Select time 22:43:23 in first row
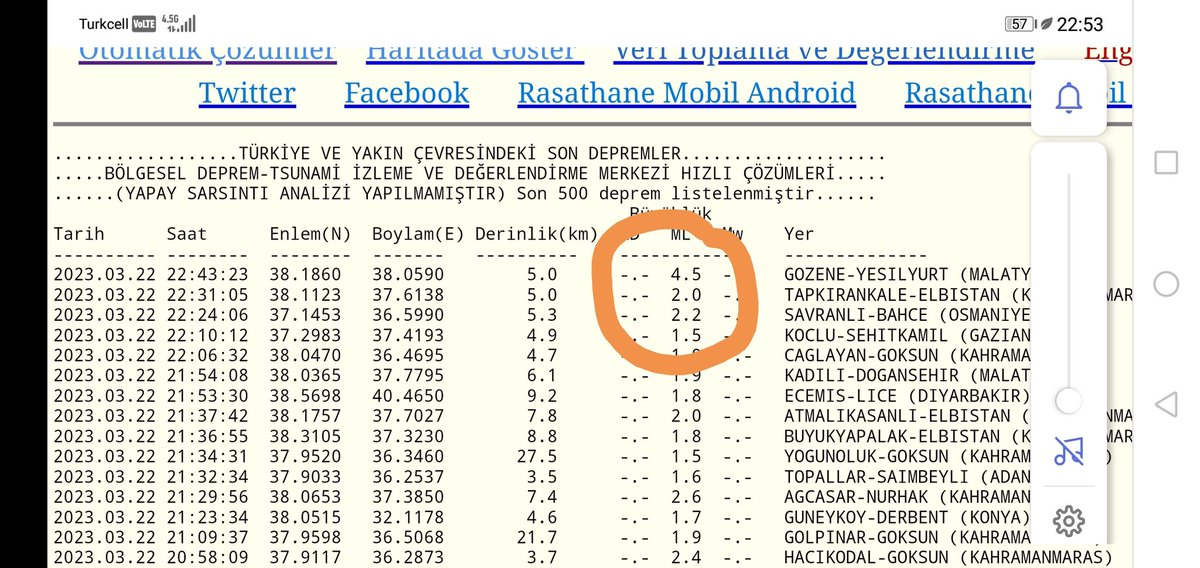This screenshot has width=1200, height=568. (x=208, y=273)
